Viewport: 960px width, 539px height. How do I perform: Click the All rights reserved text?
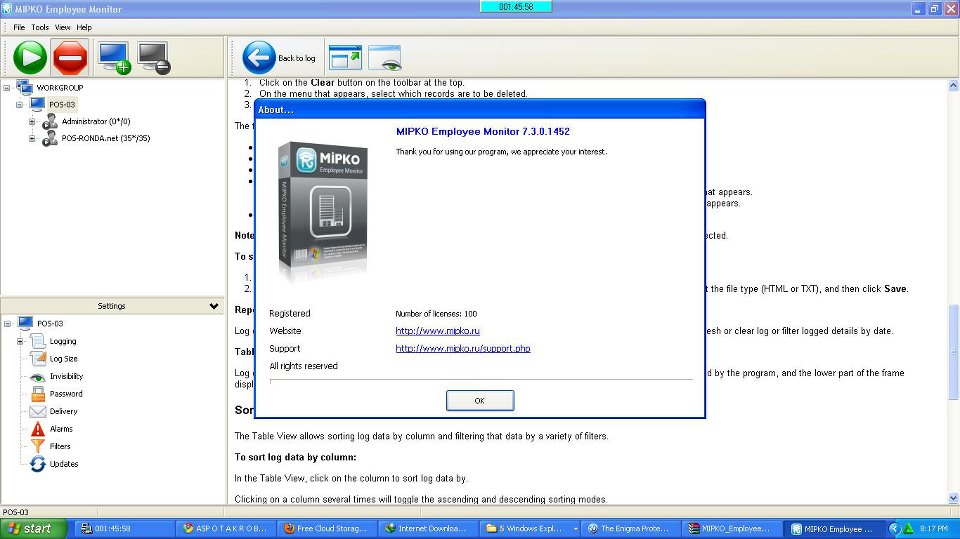pyautogui.click(x=304, y=366)
